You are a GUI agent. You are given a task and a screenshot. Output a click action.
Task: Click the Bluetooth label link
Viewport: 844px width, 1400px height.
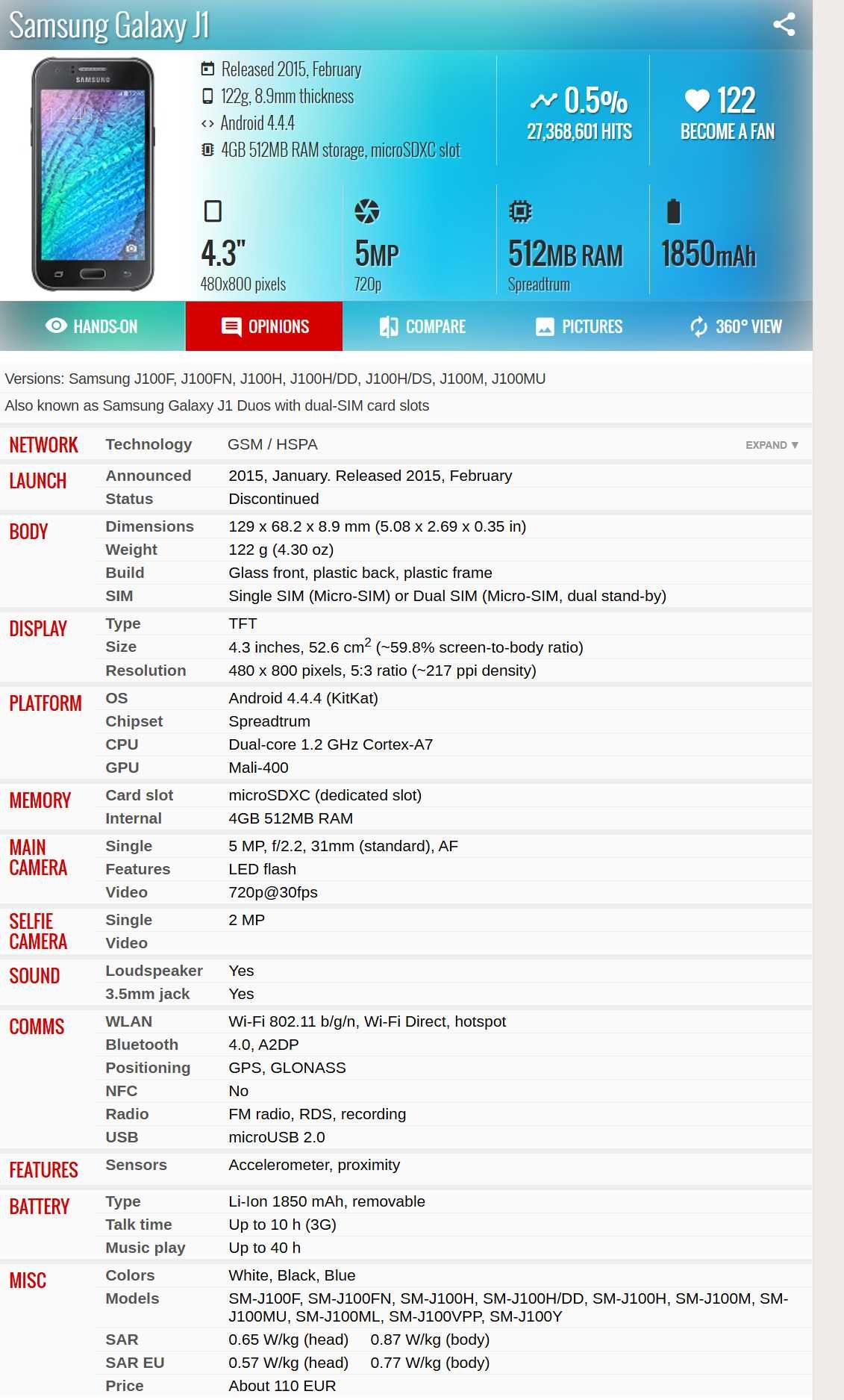[142, 1045]
